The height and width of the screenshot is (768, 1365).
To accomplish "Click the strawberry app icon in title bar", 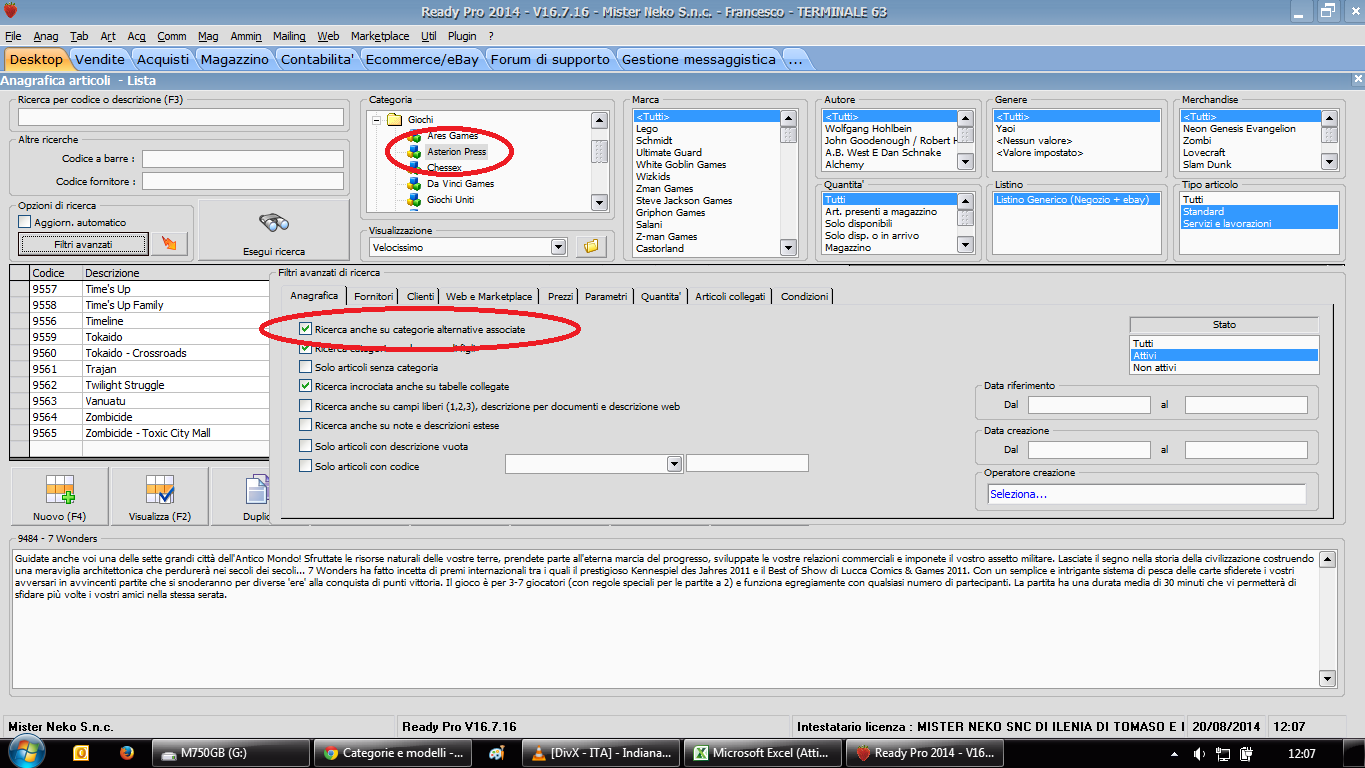I will click(x=10, y=12).
